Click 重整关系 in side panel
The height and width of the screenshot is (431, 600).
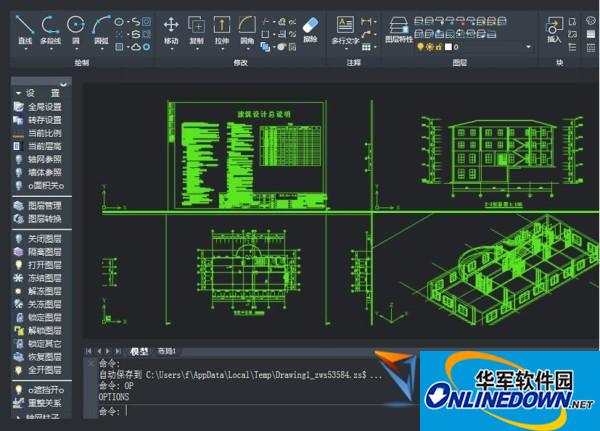point(38,403)
